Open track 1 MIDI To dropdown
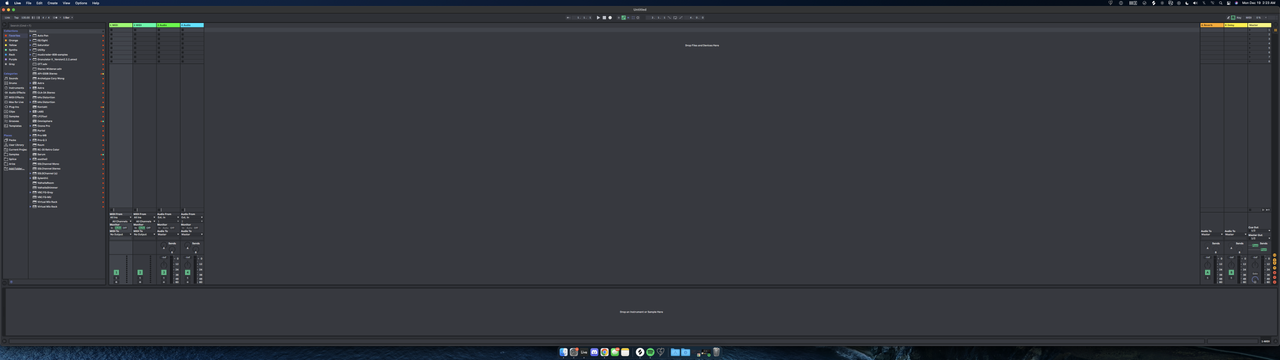 coord(120,234)
